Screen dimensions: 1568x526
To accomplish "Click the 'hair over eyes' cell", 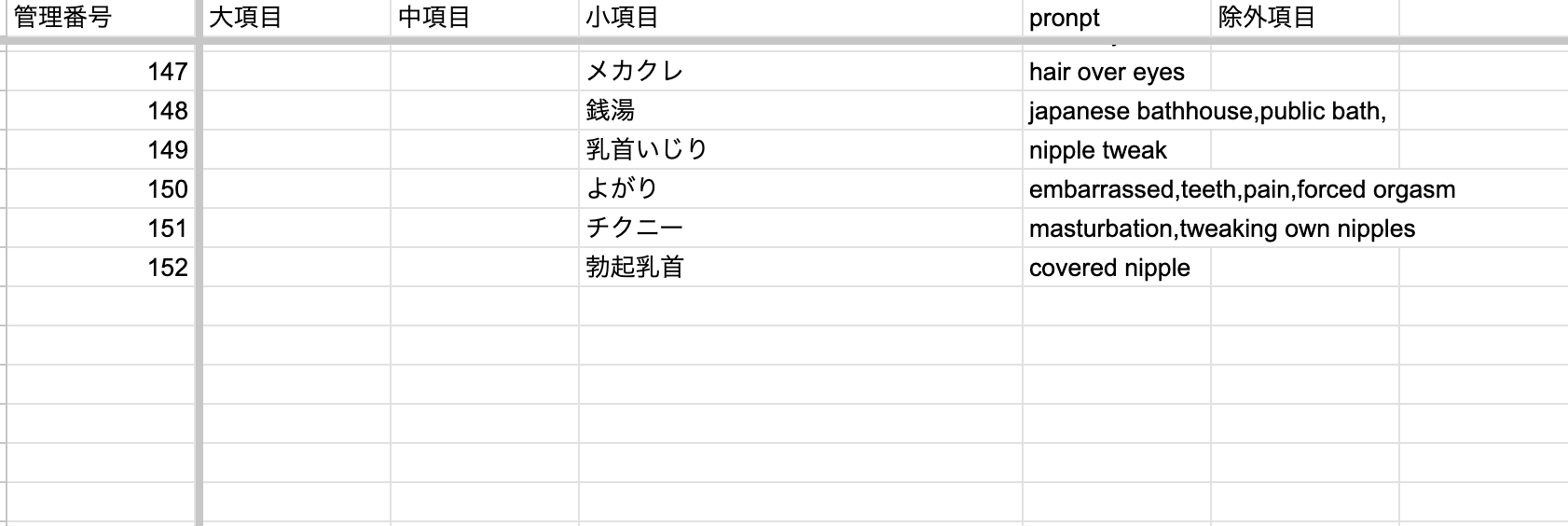I will pos(1116,72).
